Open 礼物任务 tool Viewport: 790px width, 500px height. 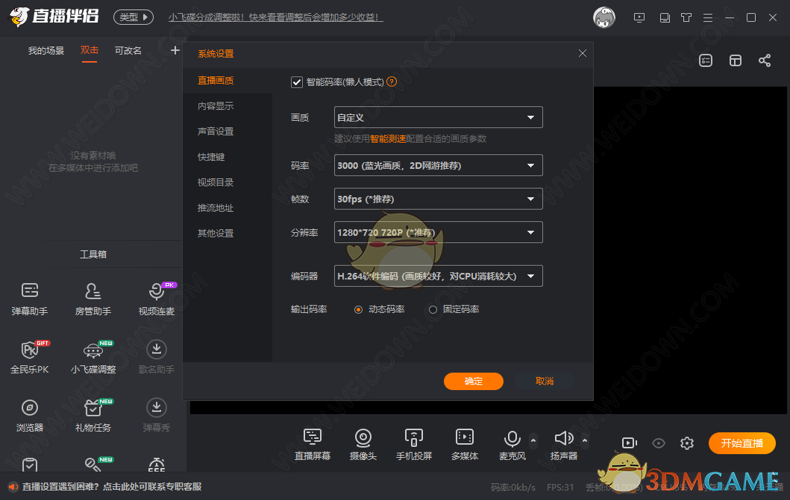pyautogui.click(x=93, y=415)
